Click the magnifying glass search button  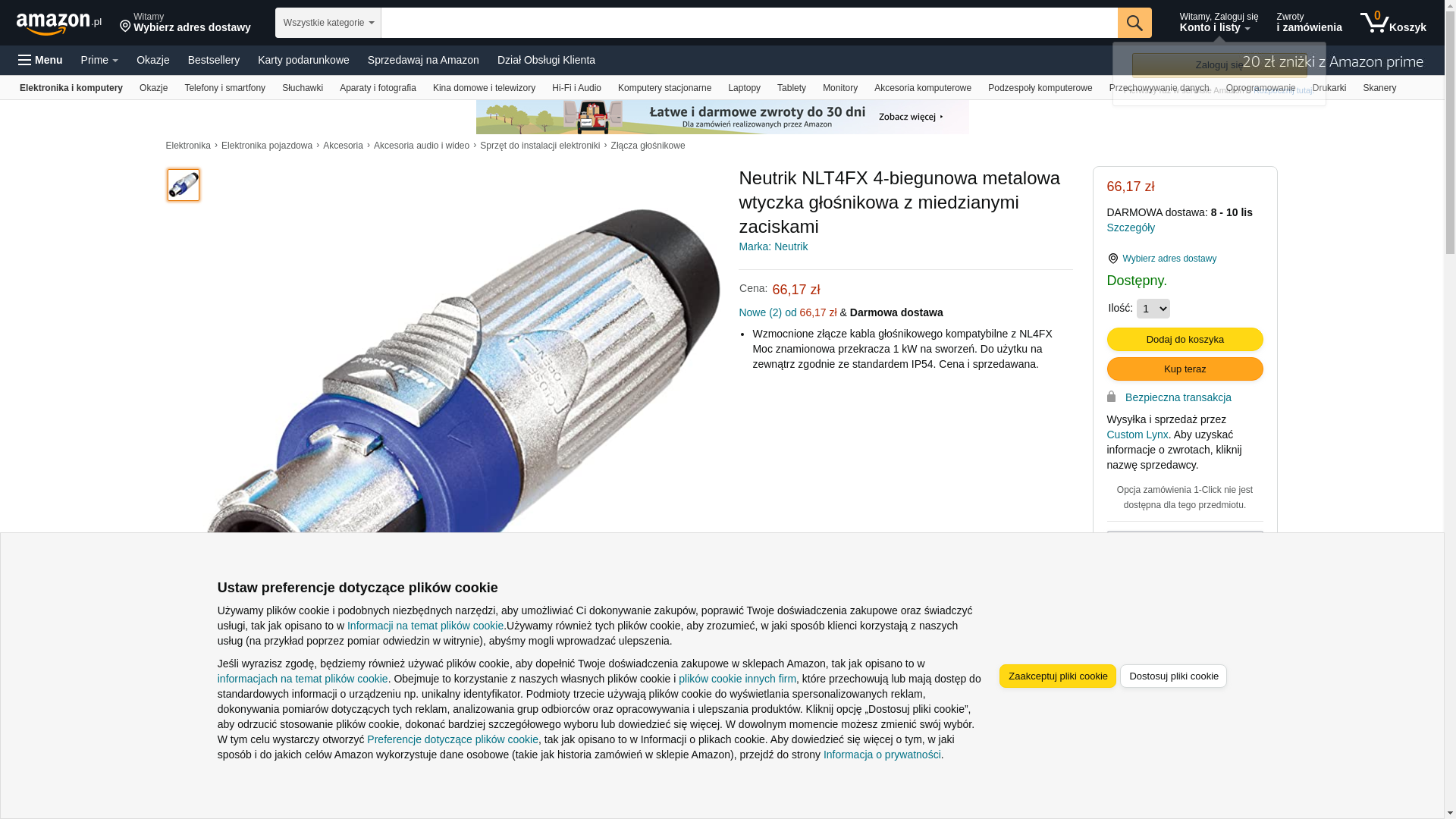tap(1134, 23)
